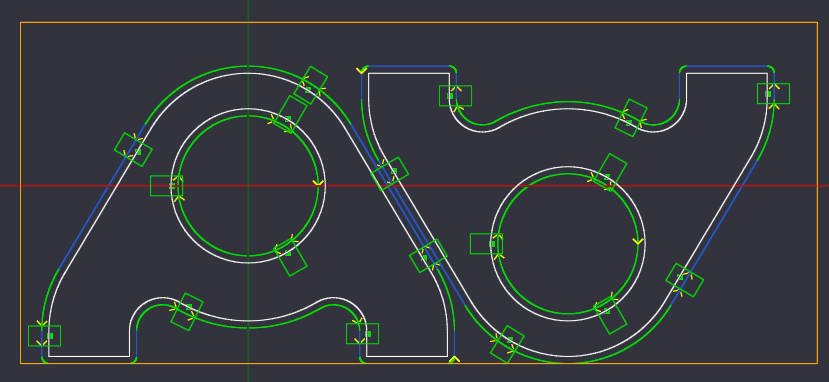The image size is (829, 382).
Task: Select tab marker at bottom of right circle
Action: [x=610, y=315]
